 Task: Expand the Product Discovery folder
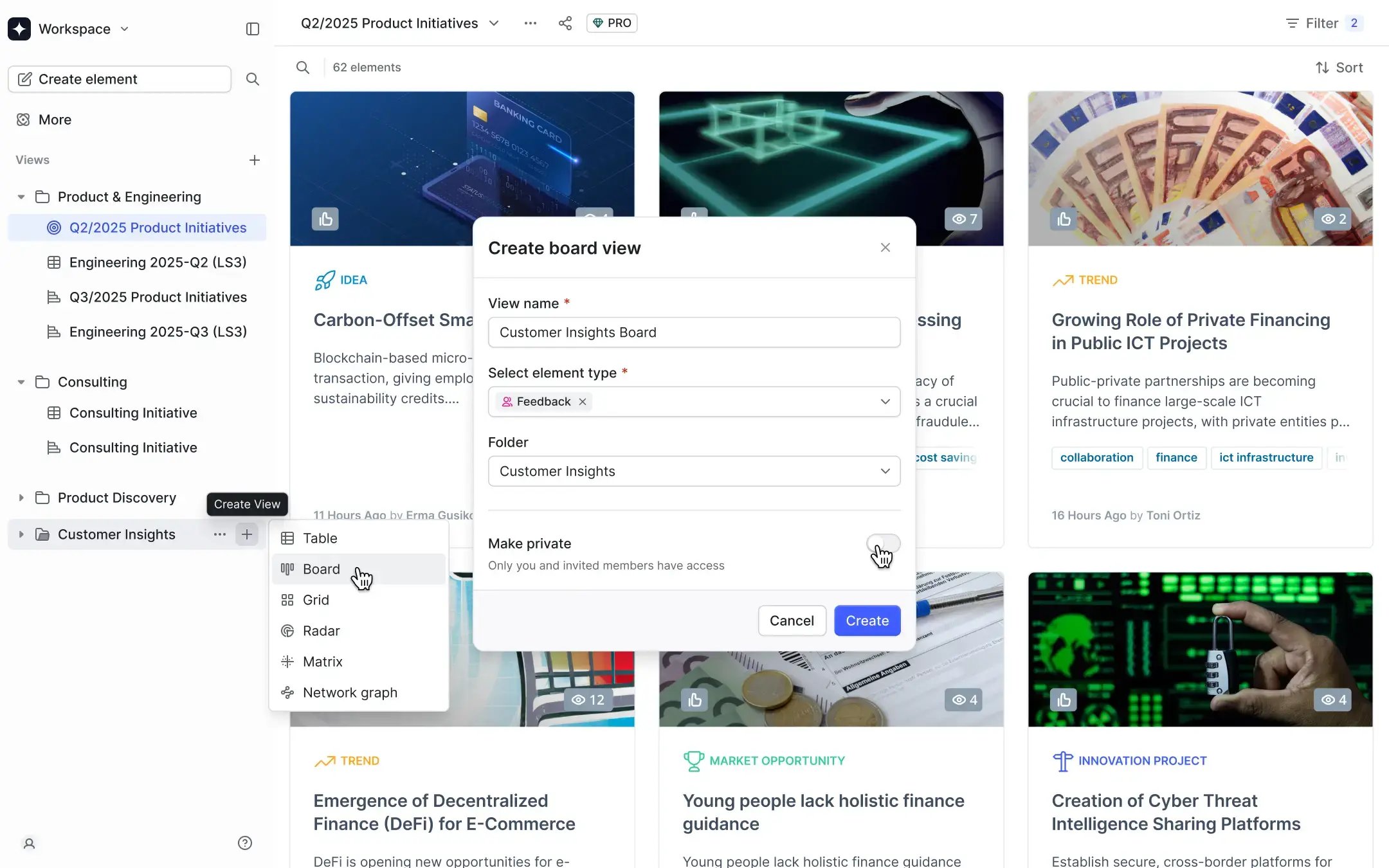pyautogui.click(x=21, y=498)
